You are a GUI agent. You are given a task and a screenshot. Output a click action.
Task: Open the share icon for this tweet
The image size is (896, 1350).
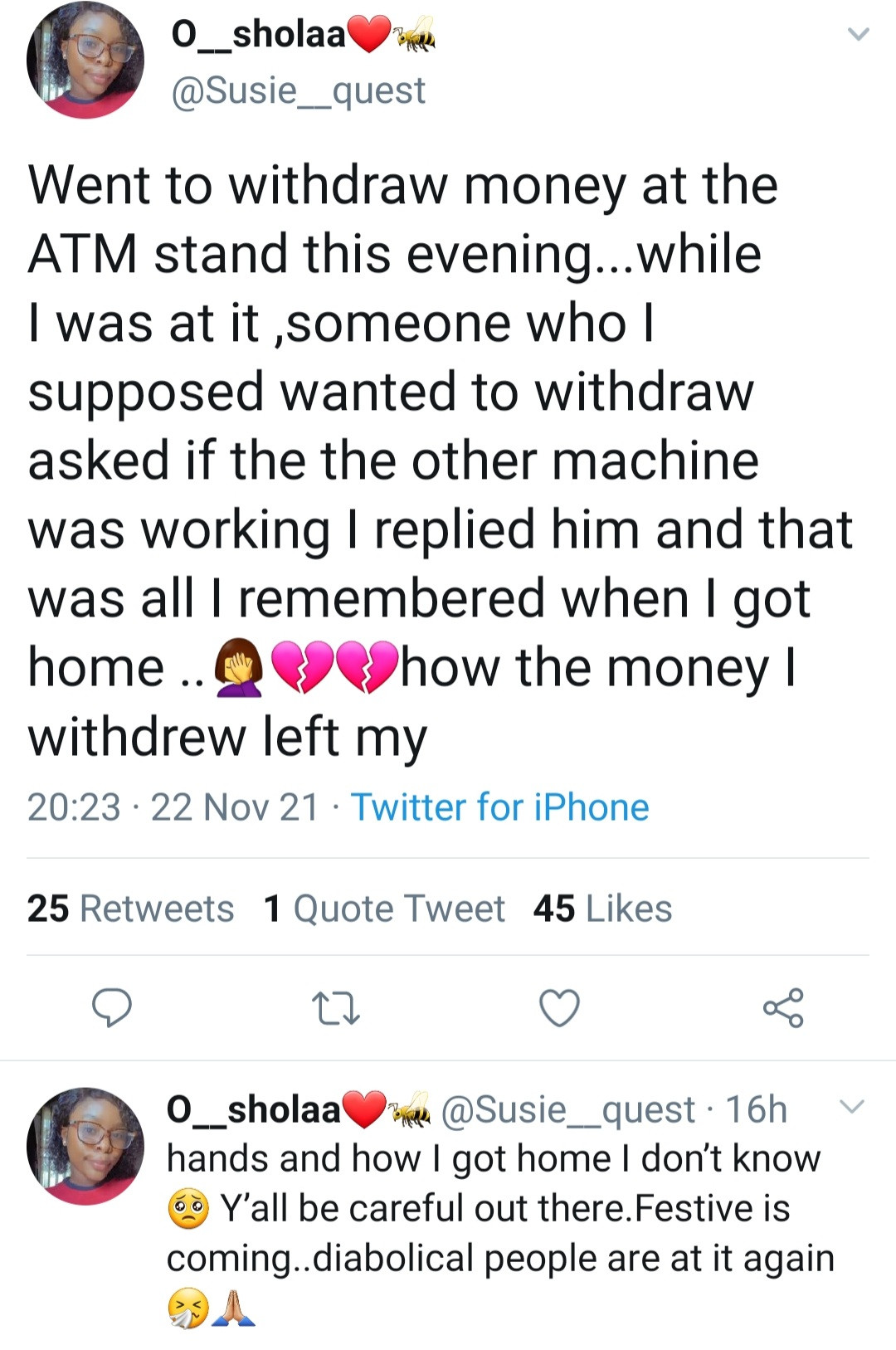point(783,1008)
